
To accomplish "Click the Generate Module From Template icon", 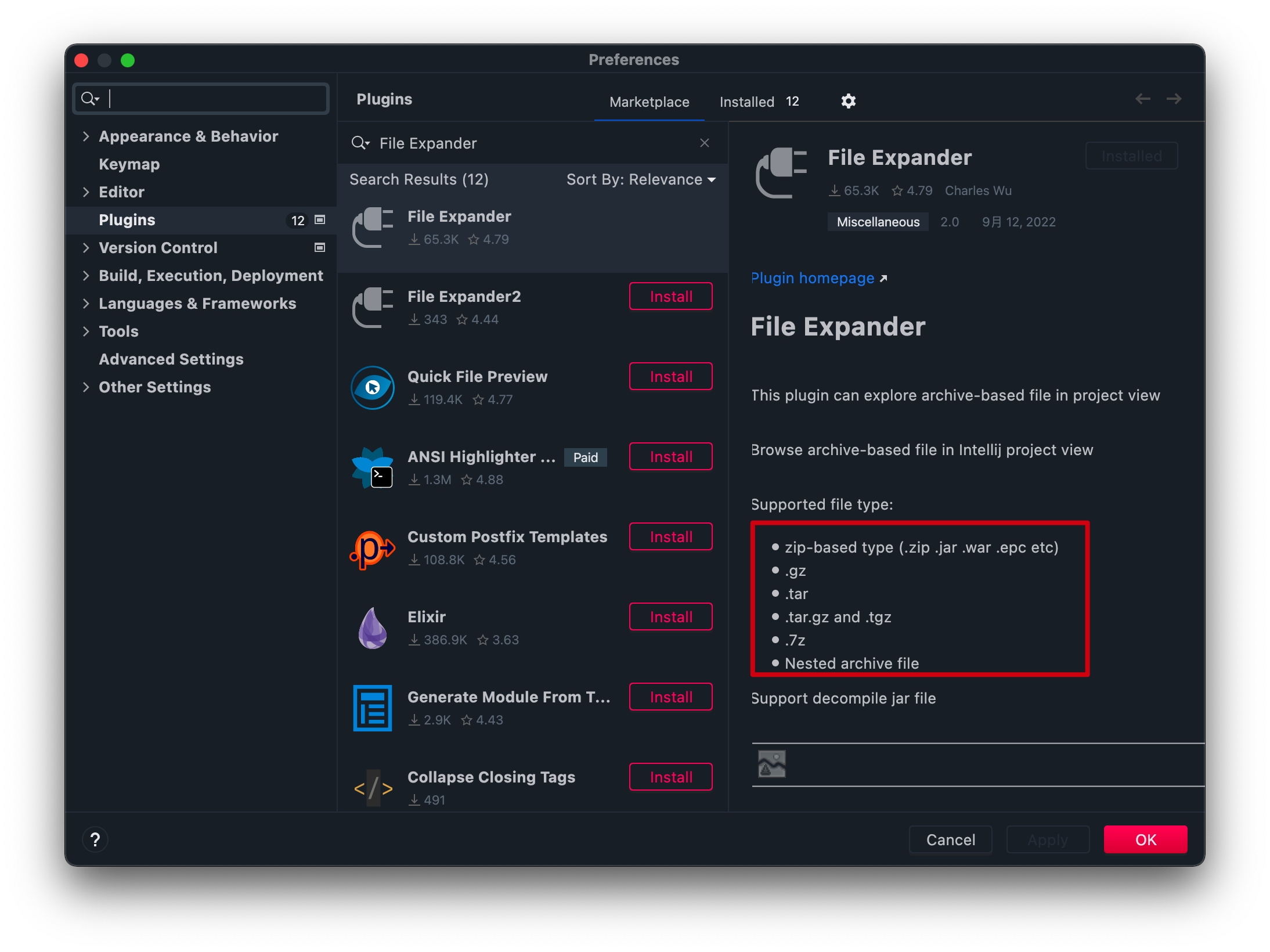I will pyautogui.click(x=373, y=708).
